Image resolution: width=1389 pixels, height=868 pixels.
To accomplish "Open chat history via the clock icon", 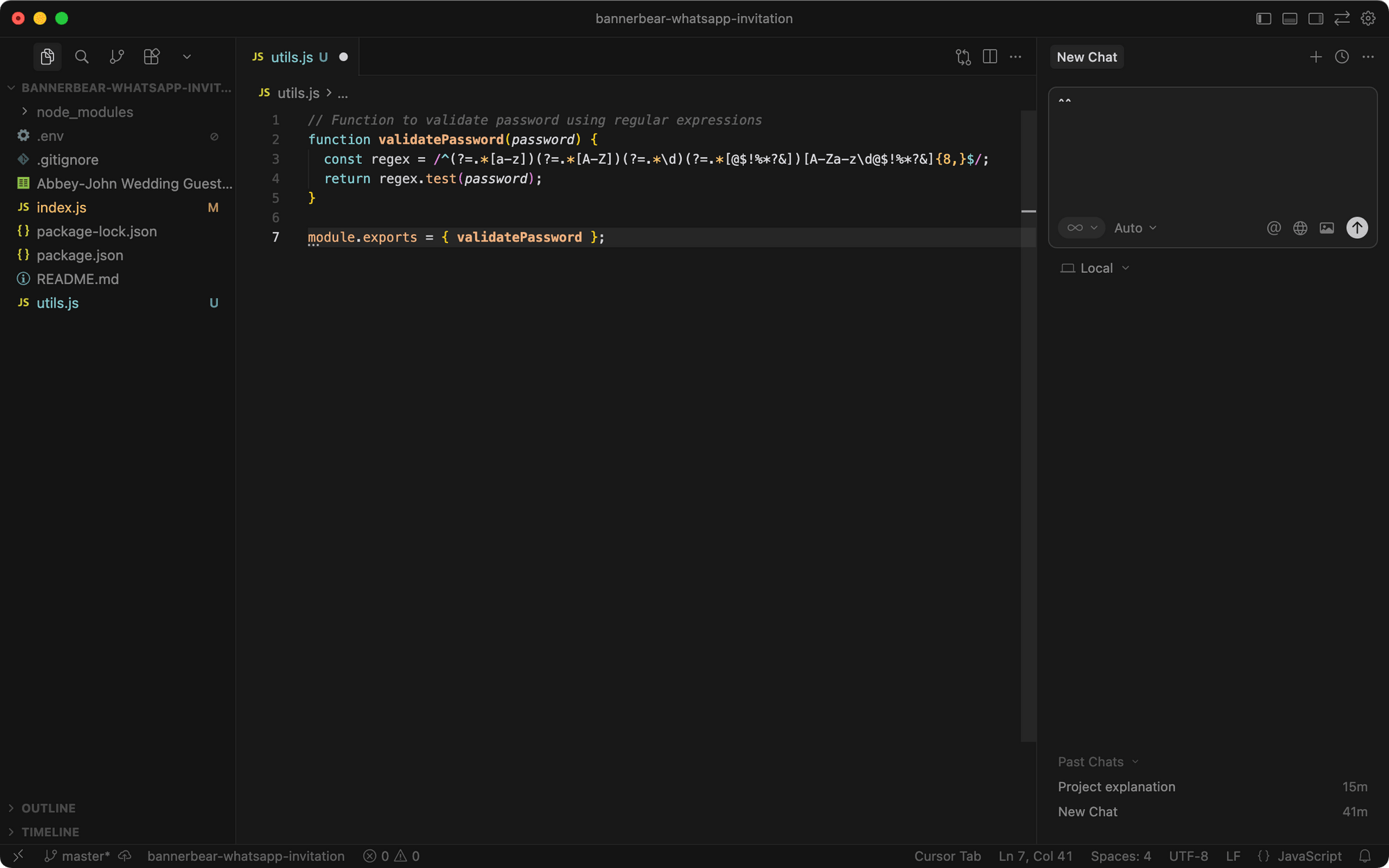I will 1341,57.
